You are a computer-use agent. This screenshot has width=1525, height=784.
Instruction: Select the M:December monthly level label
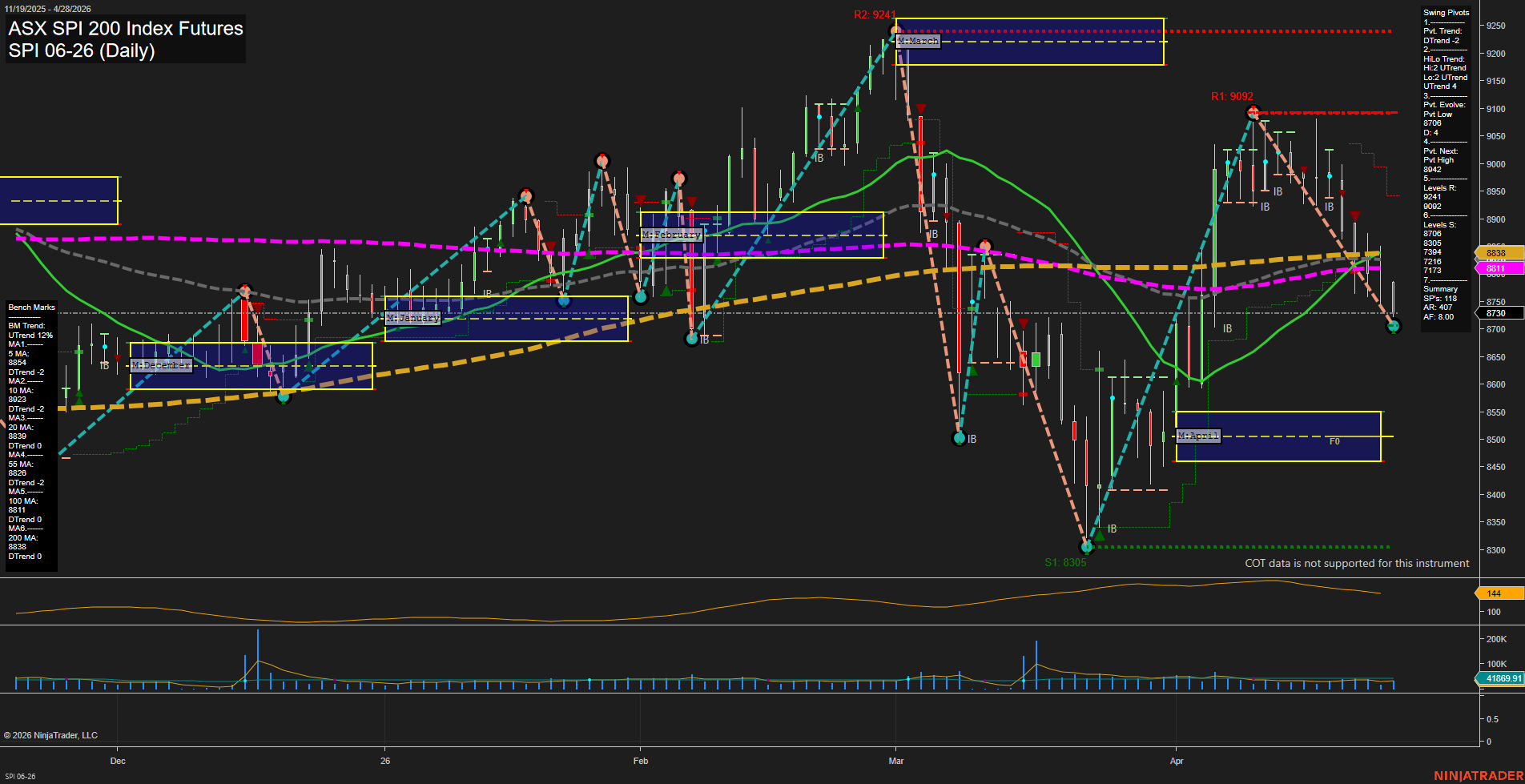[161, 365]
